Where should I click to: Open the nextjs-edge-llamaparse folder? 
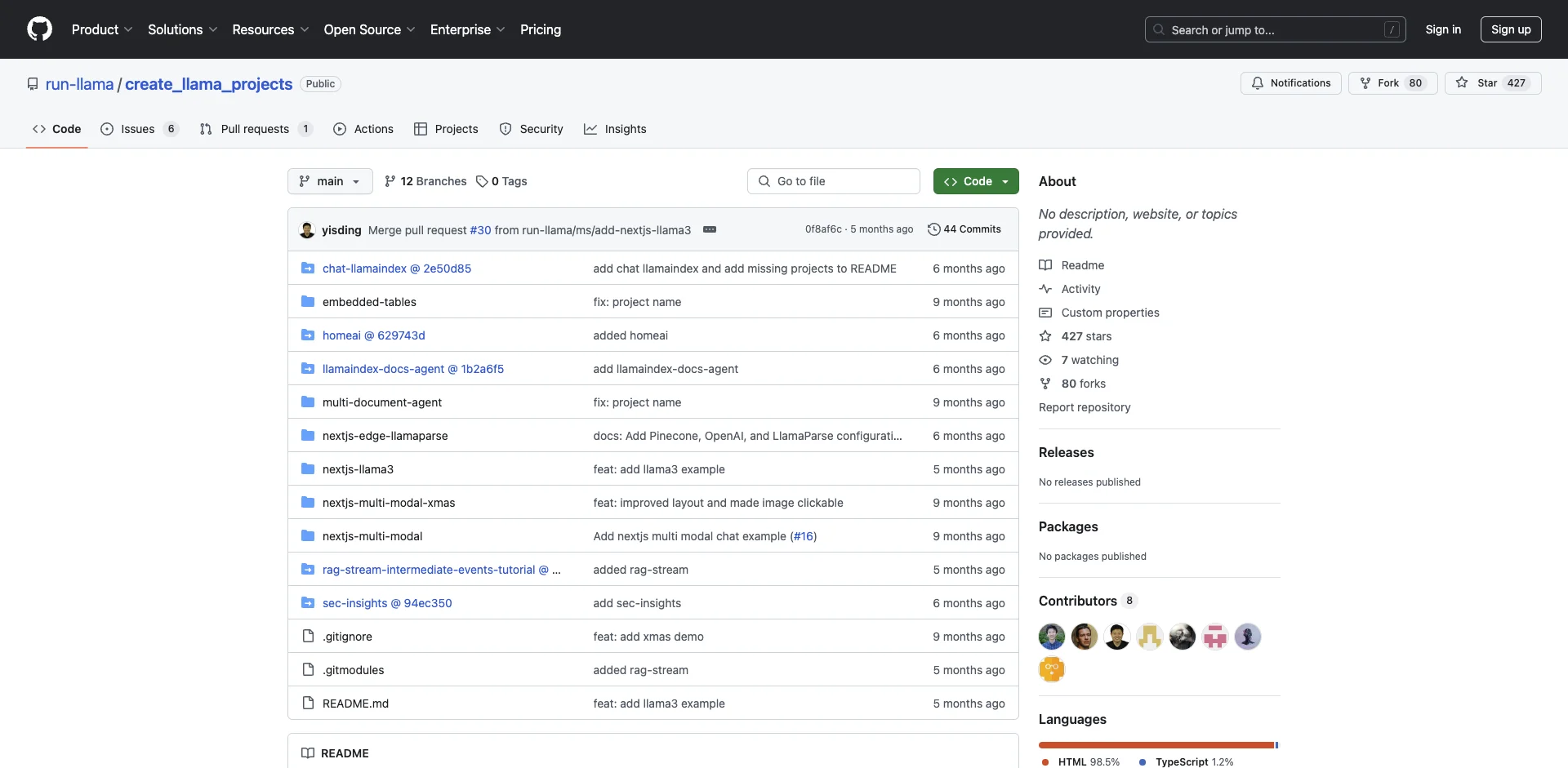[x=385, y=436]
